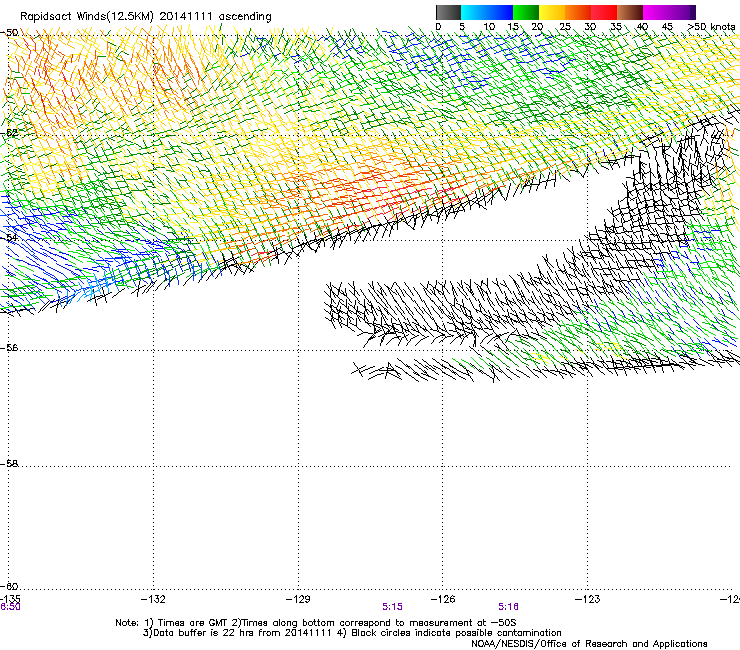Click the purple '5:18' time label

[508, 607]
